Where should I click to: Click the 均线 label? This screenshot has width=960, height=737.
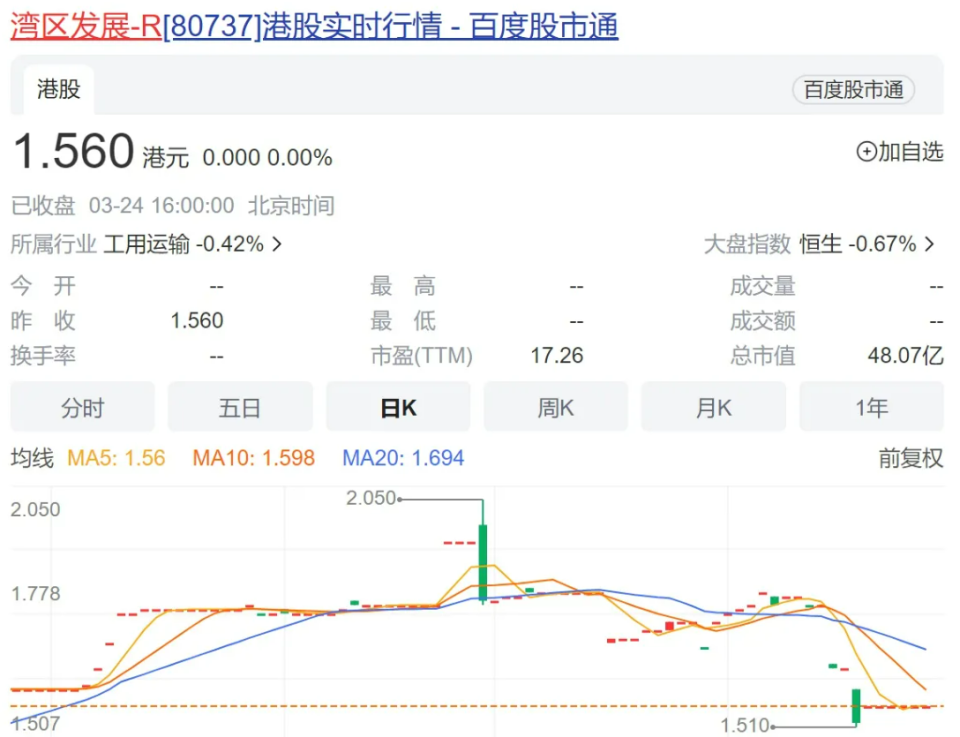tap(32, 458)
